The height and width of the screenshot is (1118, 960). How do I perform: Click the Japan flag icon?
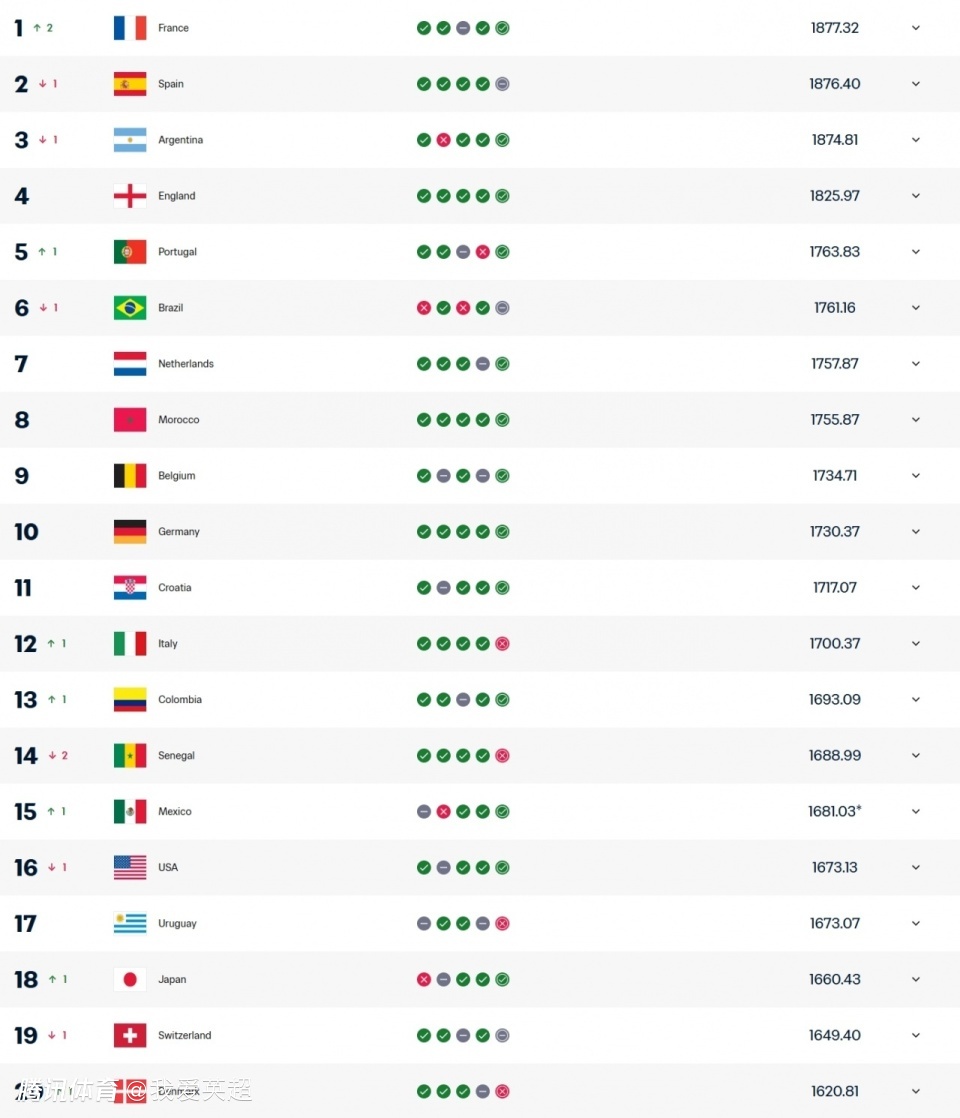click(130, 980)
